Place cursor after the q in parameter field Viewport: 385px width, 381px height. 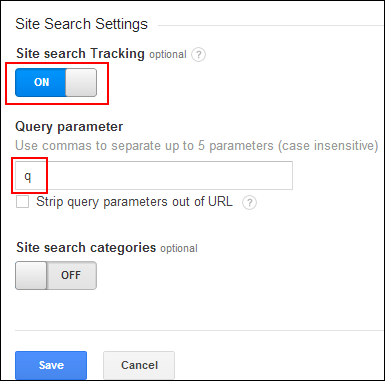pos(32,176)
